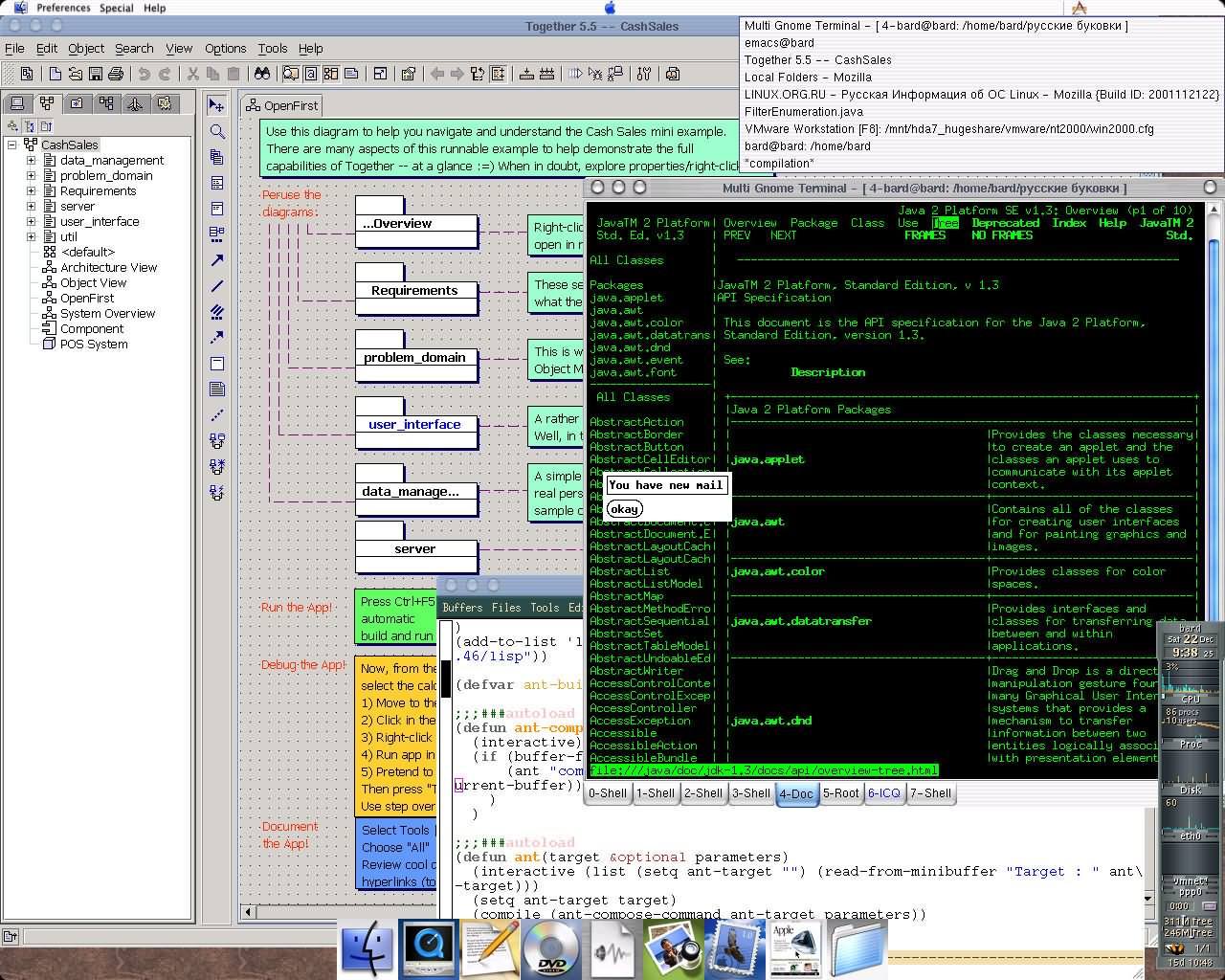The height and width of the screenshot is (980, 1225).
Task: Select the dashed line note link tool
Action: (217, 415)
